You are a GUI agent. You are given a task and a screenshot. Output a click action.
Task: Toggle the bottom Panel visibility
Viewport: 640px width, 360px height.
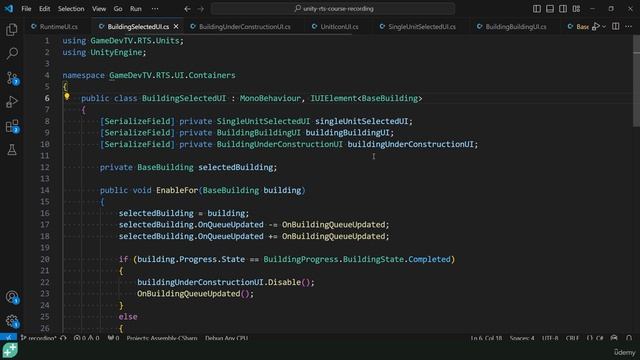[x=550, y=9]
